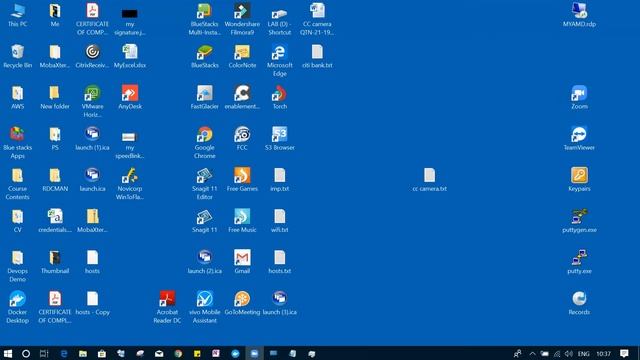Screen dimensions: 640x360
Task: Select the Thumbnail folder
Action: tap(55, 262)
